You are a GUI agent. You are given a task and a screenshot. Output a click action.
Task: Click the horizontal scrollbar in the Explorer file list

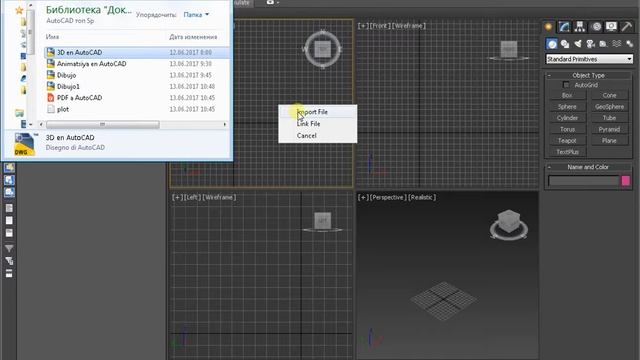(102, 124)
